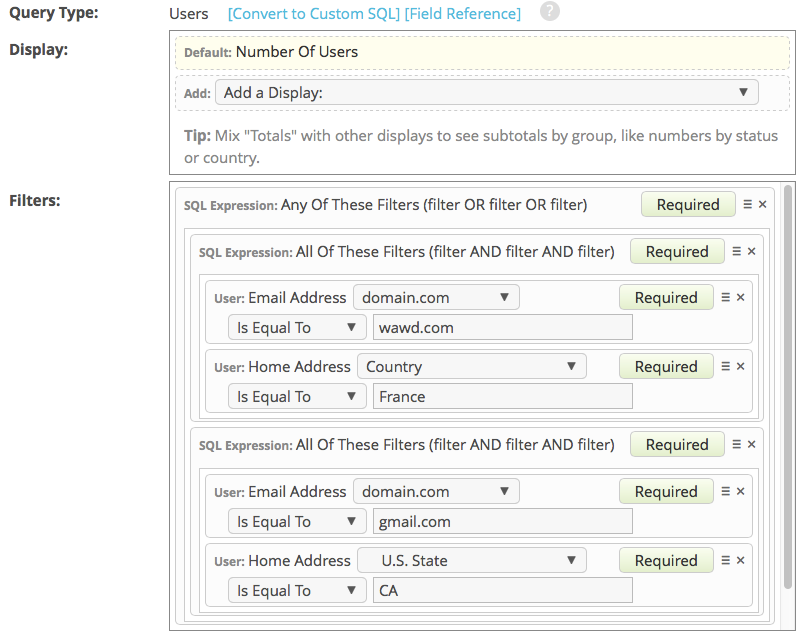Open the Convert to Custom SQL link
This screenshot has width=810, height=638.
click(x=297, y=13)
